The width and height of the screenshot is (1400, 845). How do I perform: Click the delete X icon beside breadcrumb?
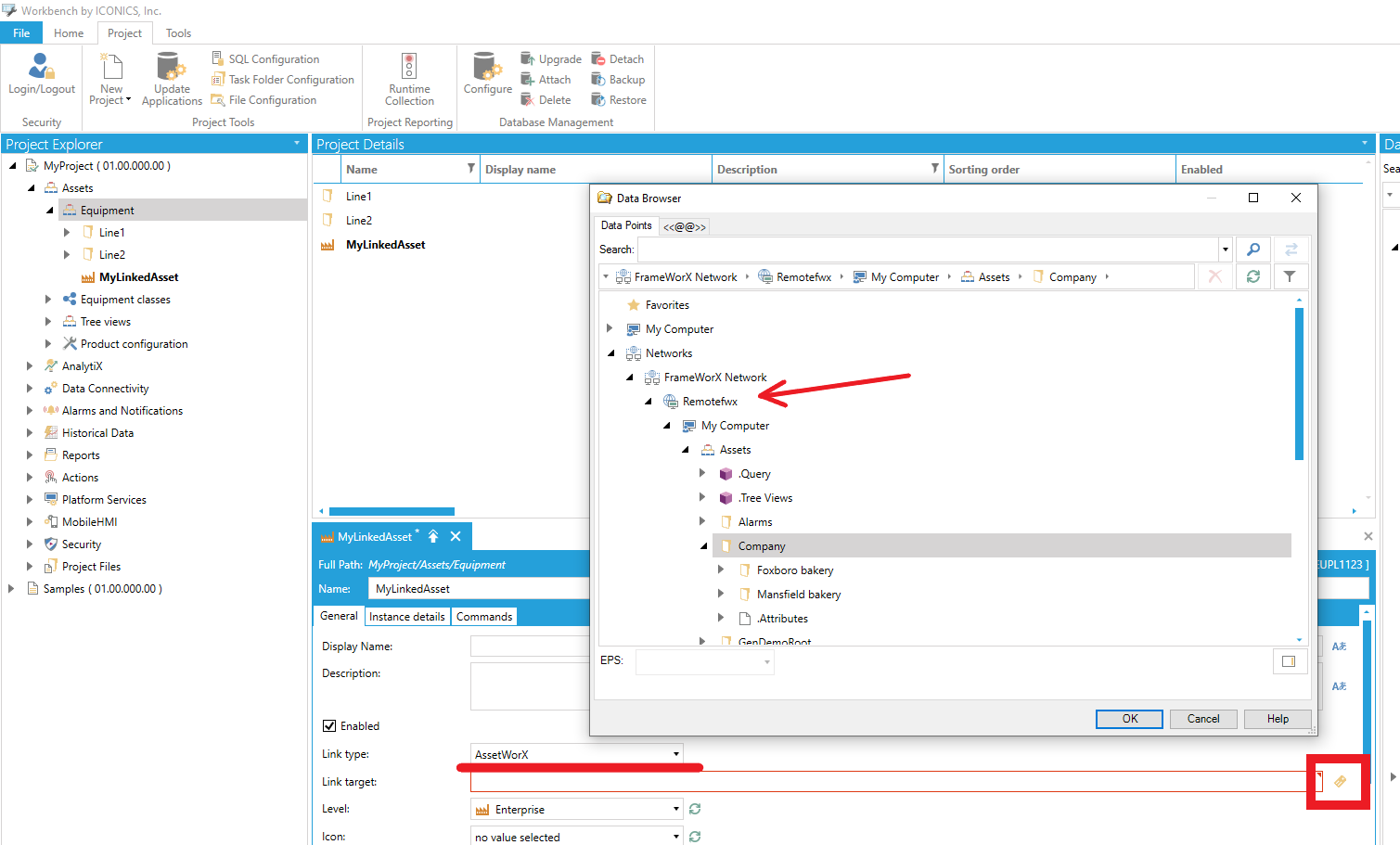(1215, 276)
